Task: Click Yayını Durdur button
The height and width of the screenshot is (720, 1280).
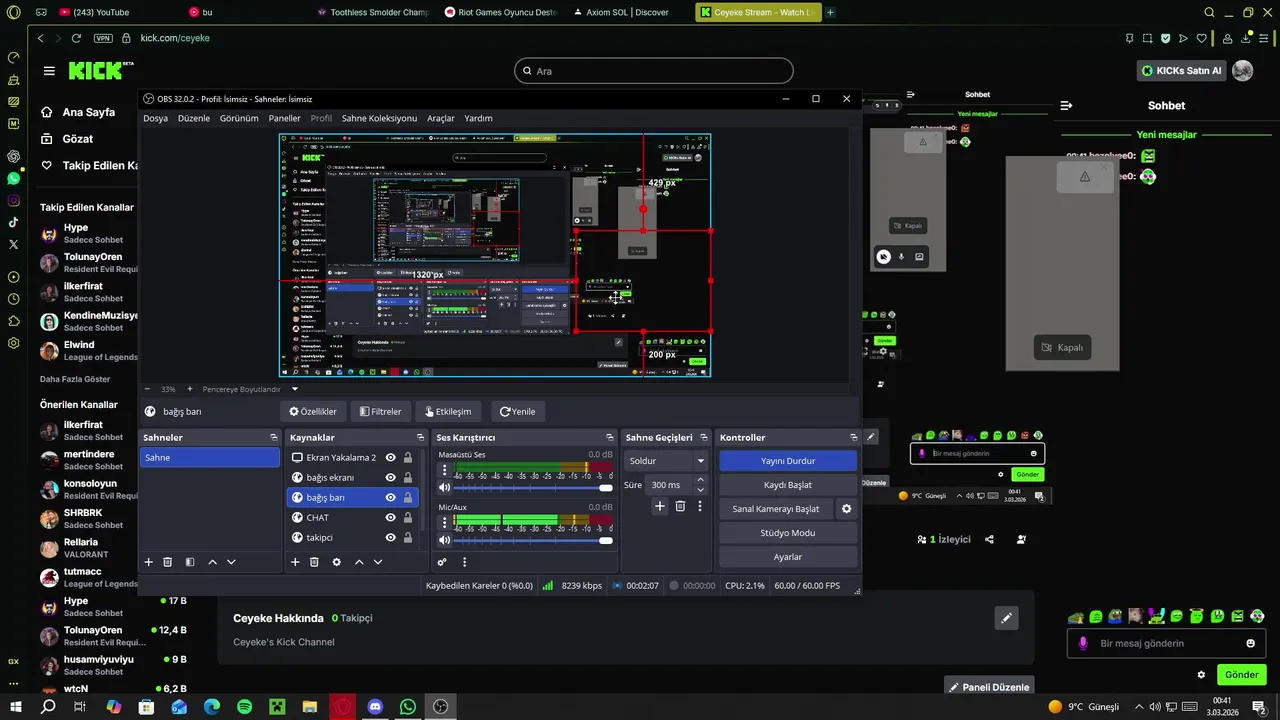Action: 788,461
